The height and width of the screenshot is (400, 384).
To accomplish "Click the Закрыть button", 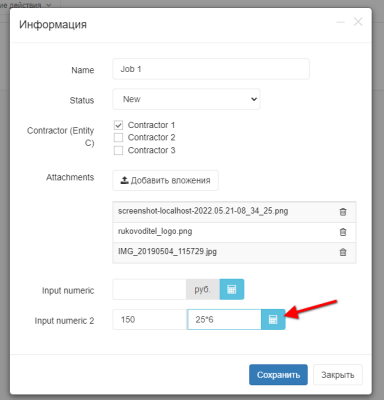I will coord(338,375).
